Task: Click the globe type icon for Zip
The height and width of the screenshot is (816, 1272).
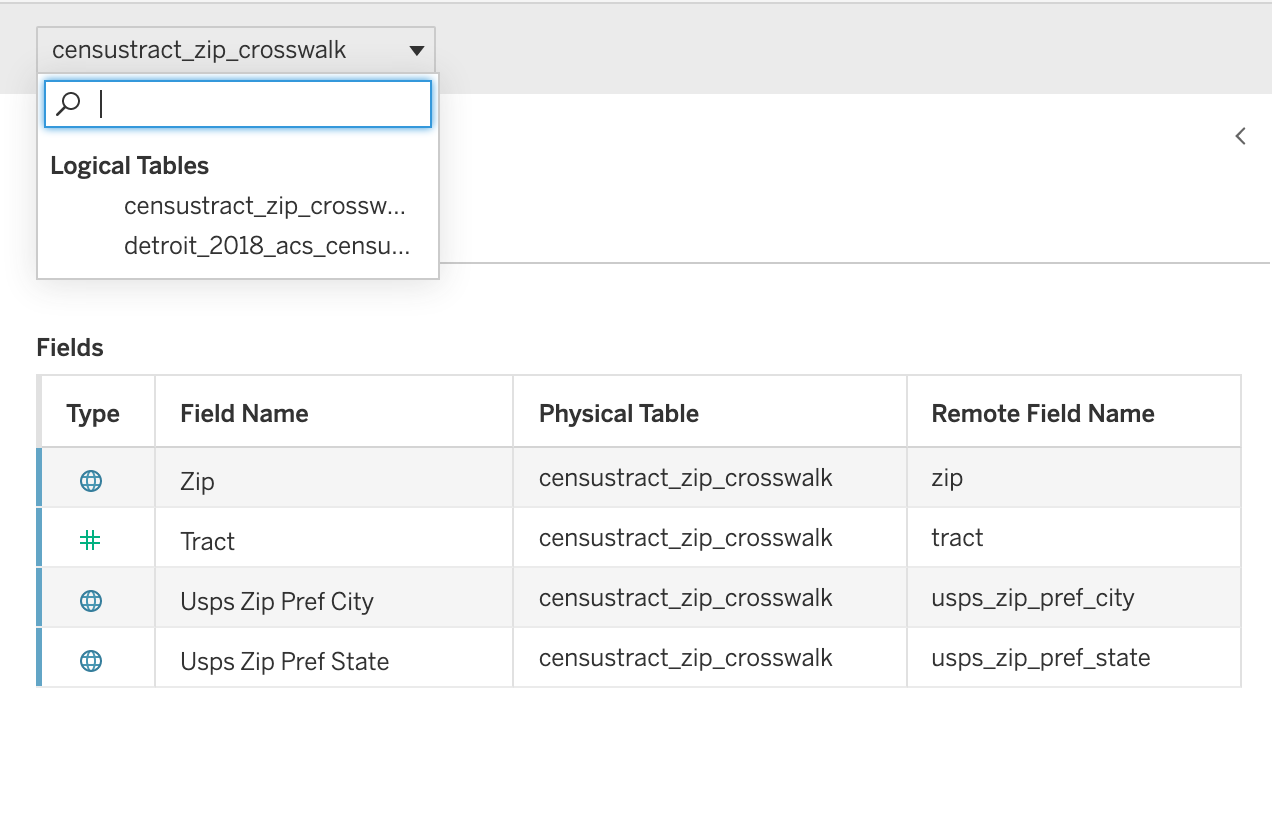Action: pyautogui.click(x=91, y=481)
